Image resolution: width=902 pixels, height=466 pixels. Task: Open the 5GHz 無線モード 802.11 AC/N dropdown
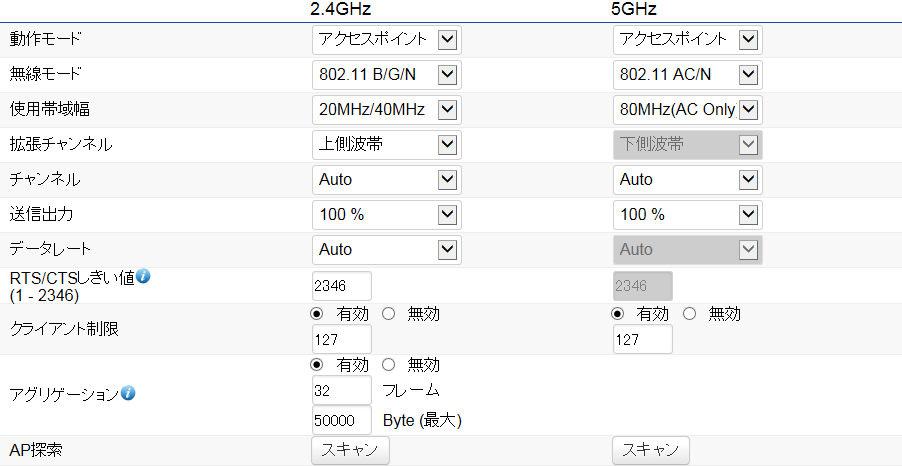[x=687, y=75]
